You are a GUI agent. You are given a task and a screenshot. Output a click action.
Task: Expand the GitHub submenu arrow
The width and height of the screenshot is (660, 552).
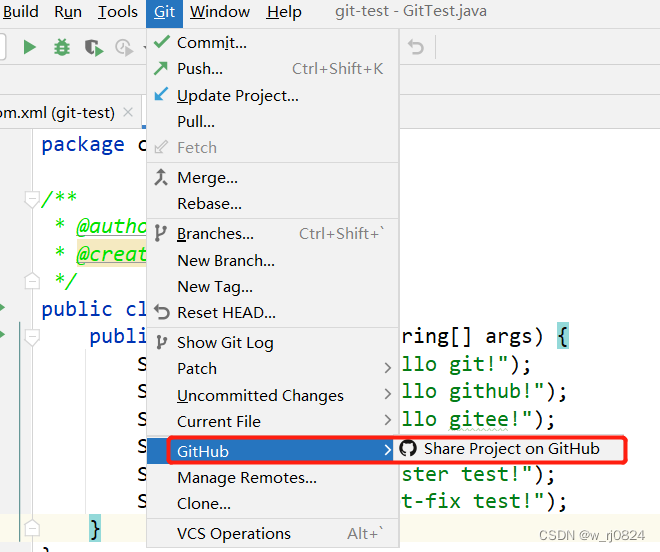click(388, 450)
